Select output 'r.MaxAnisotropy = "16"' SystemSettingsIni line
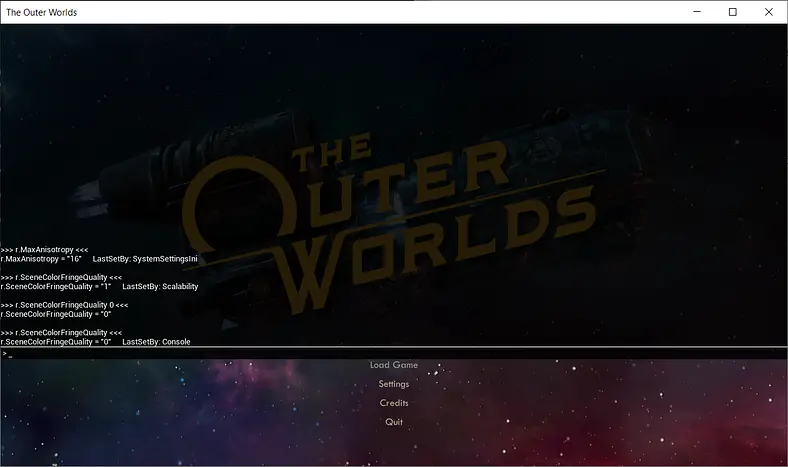 click(x=99, y=259)
